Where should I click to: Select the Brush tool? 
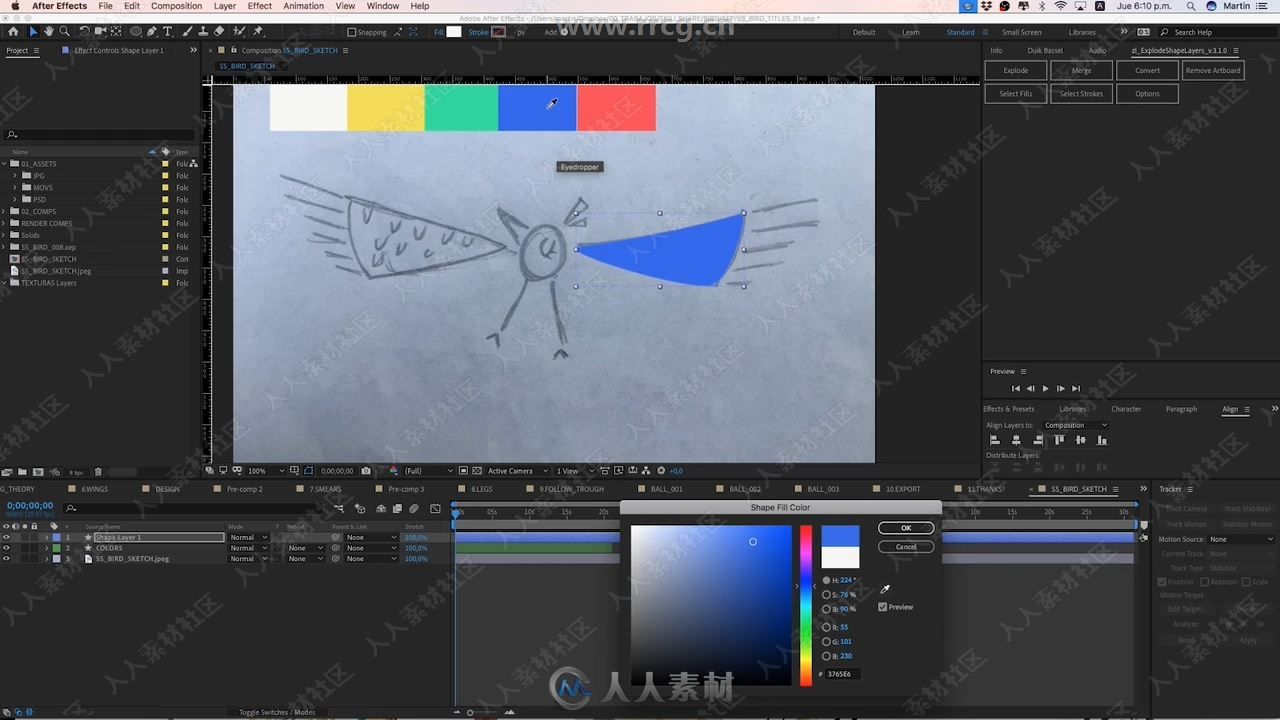pyautogui.click(x=187, y=31)
